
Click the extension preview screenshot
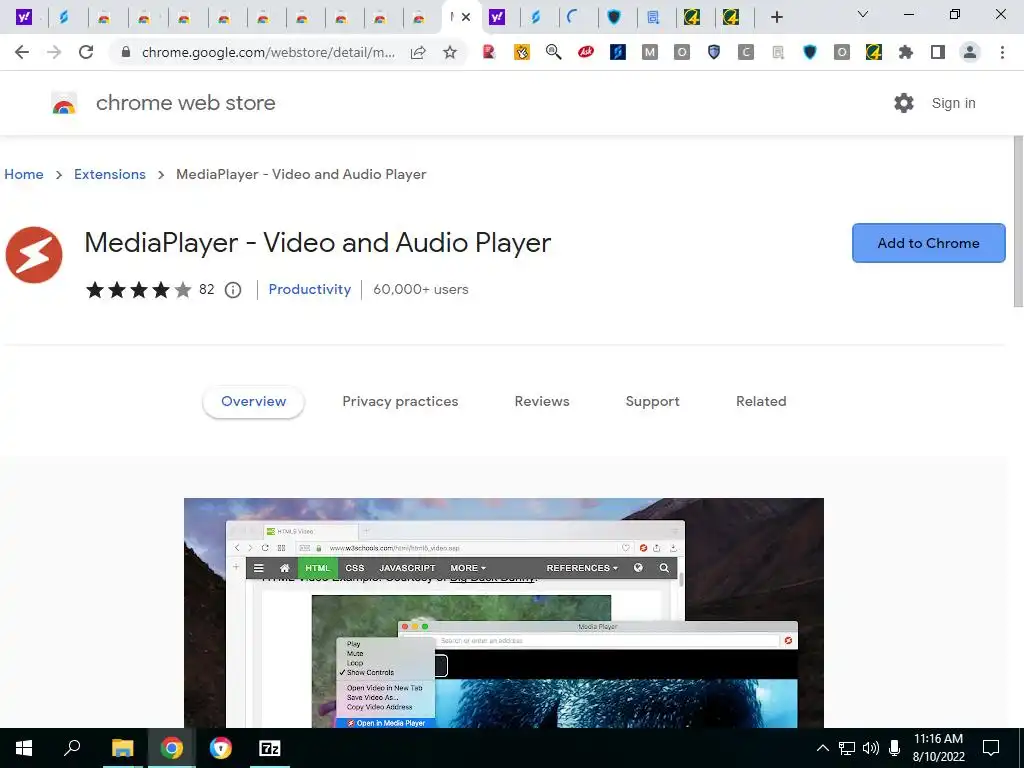click(x=504, y=613)
